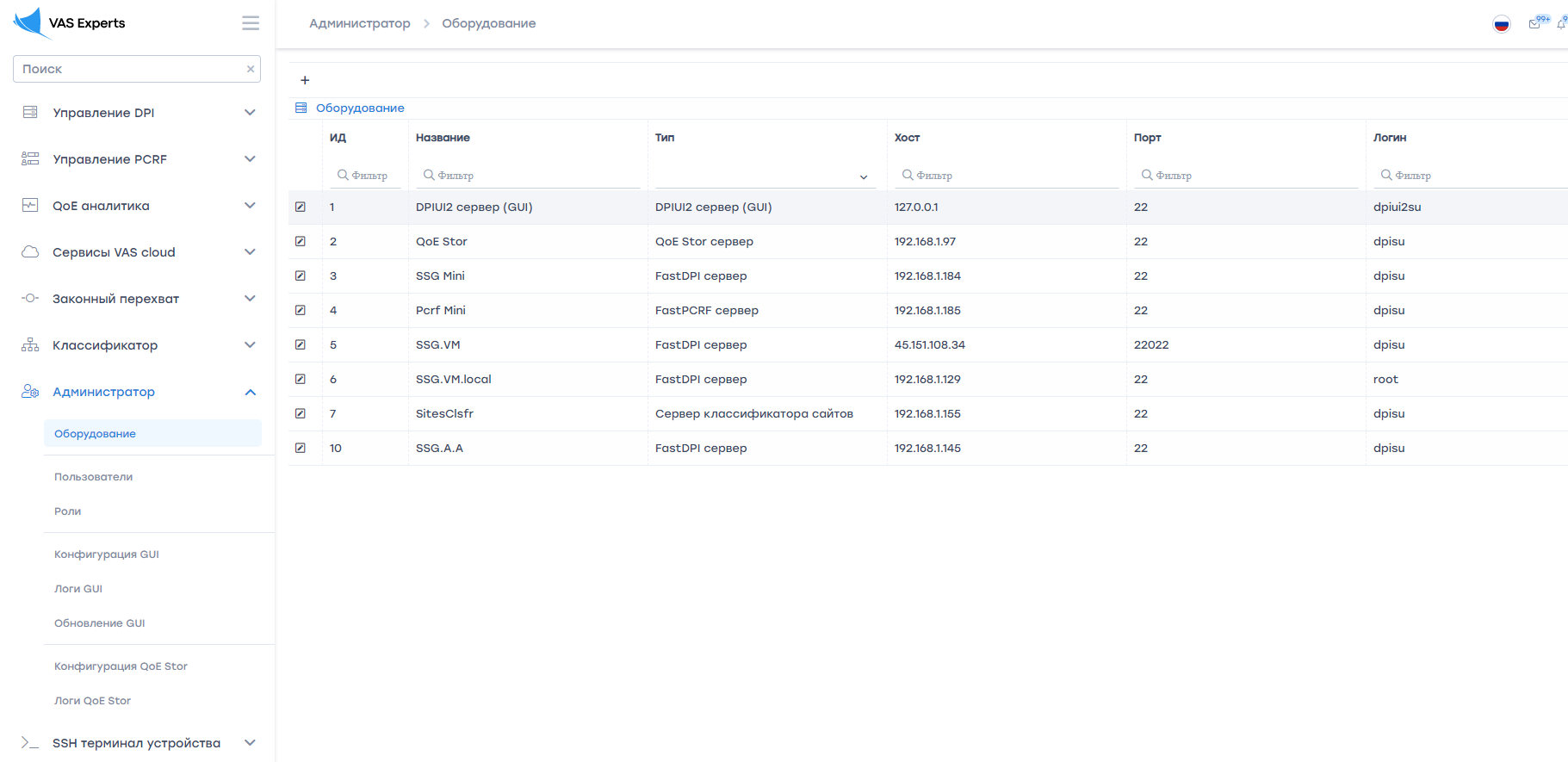Click the edit icon for SitesClsfr row

pyautogui.click(x=301, y=413)
